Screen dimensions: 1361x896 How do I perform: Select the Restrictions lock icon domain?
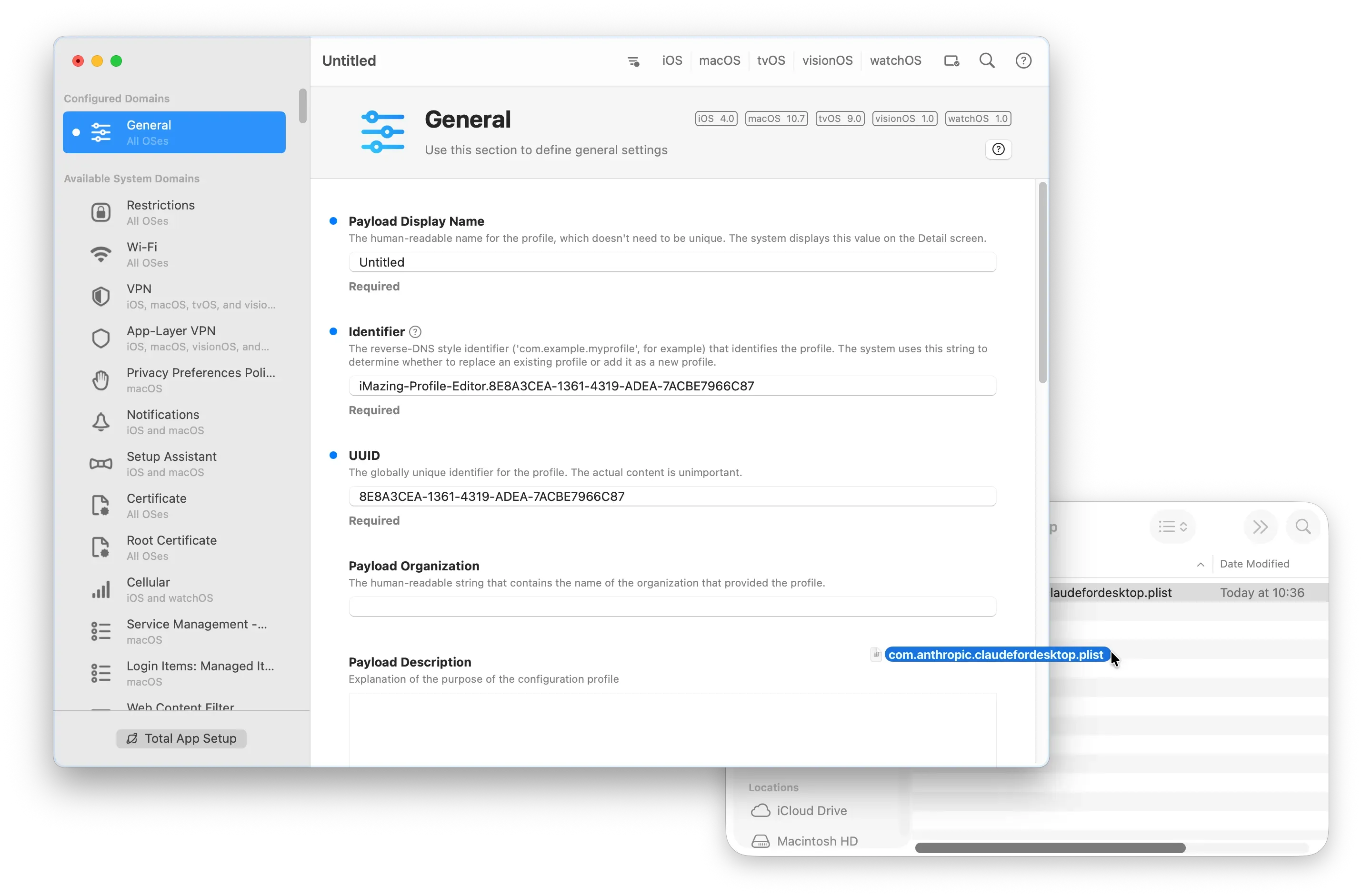pos(101,212)
